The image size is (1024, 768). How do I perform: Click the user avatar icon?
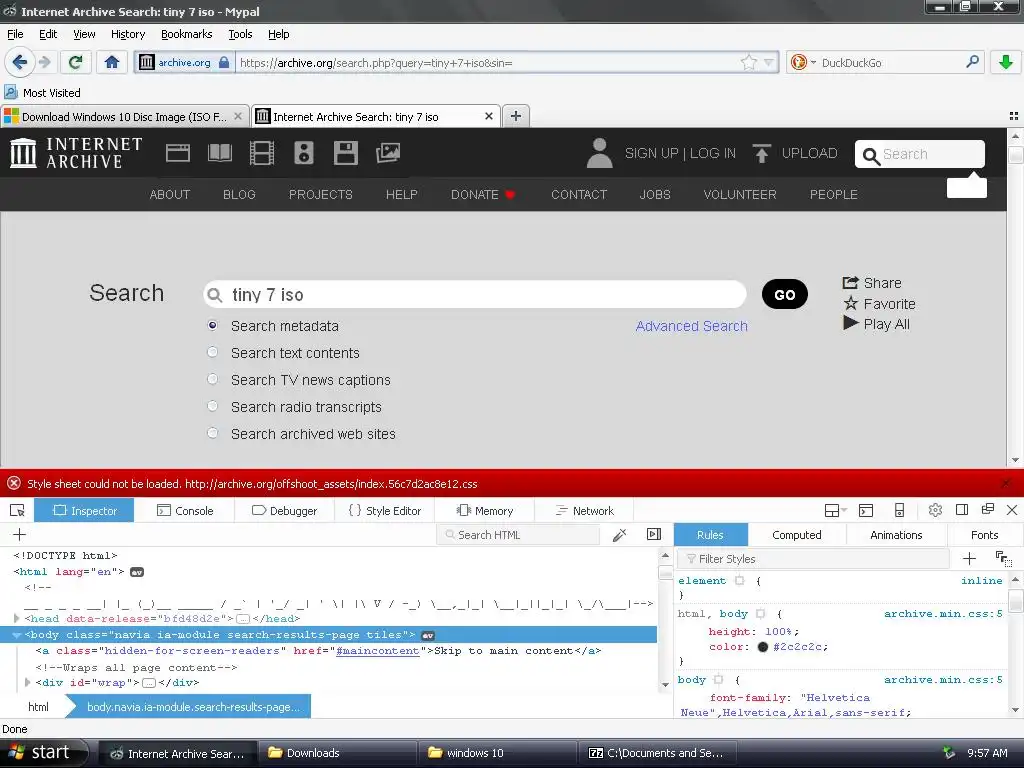[599, 153]
